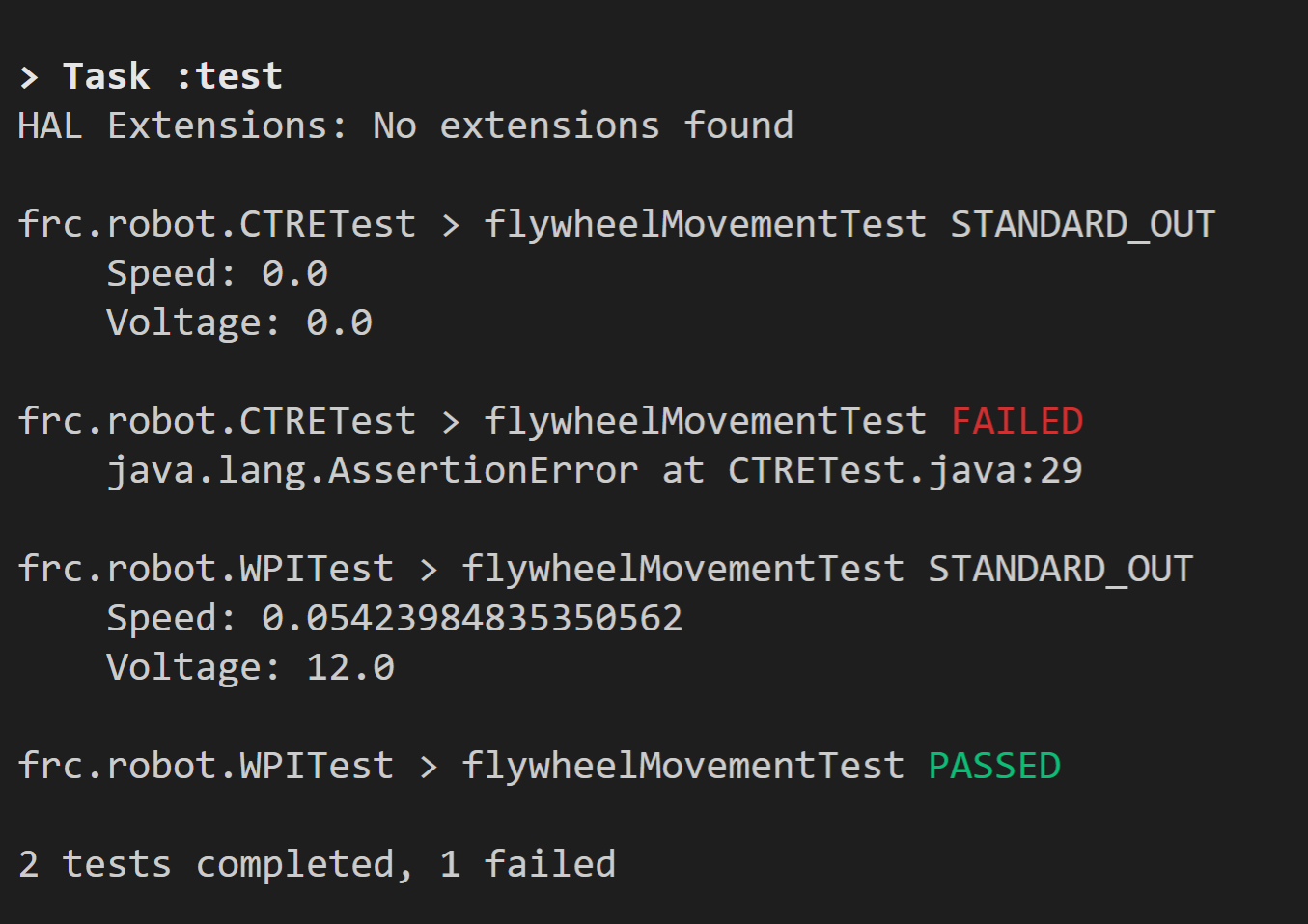Click 'Speed: 0.0' output line
Viewport: 1308px width, 924px height.
pyautogui.click(x=217, y=273)
